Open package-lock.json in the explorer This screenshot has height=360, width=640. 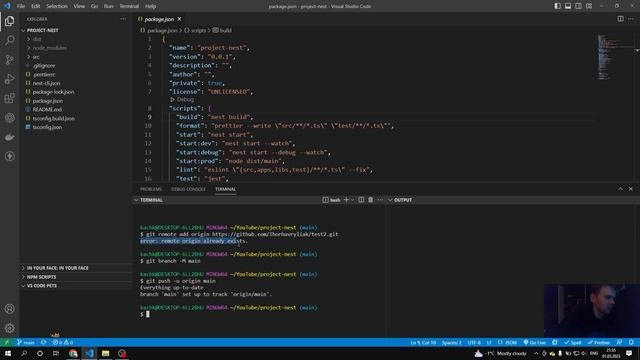tap(53, 92)
